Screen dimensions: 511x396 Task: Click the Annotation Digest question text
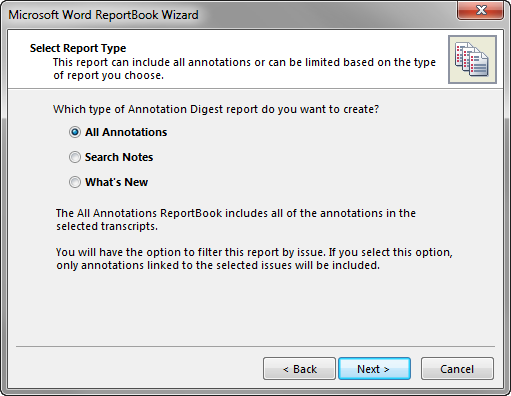pyautogui.click(x=216, y=109)
